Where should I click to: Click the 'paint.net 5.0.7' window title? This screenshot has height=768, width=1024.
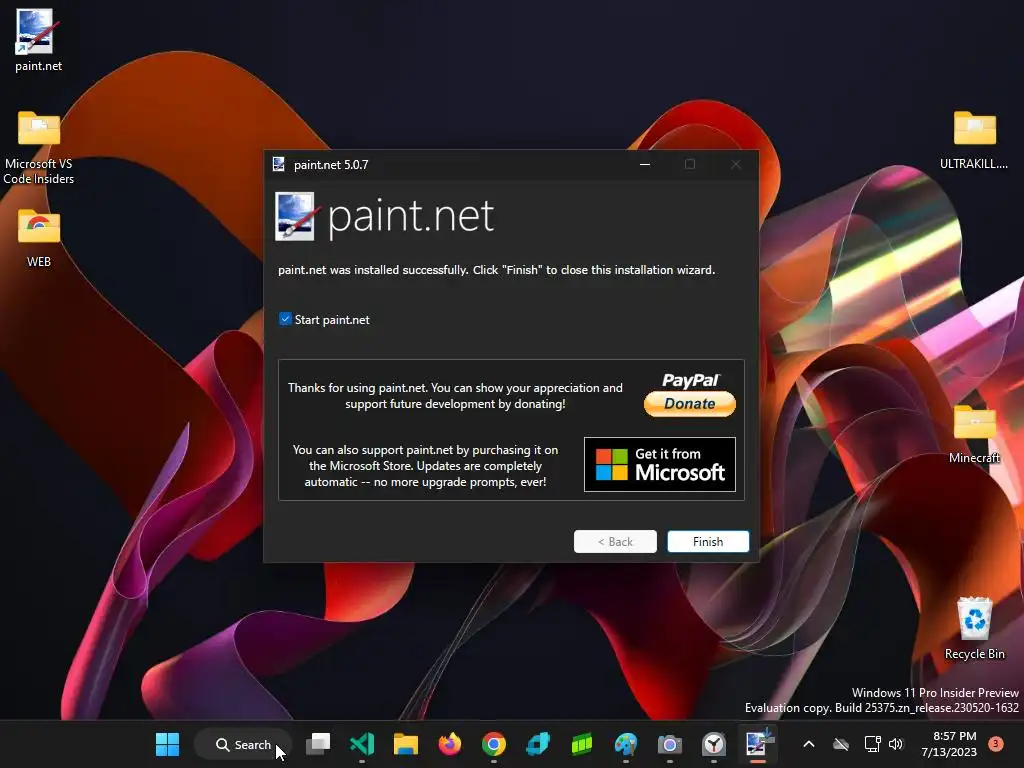click(331, 165)
